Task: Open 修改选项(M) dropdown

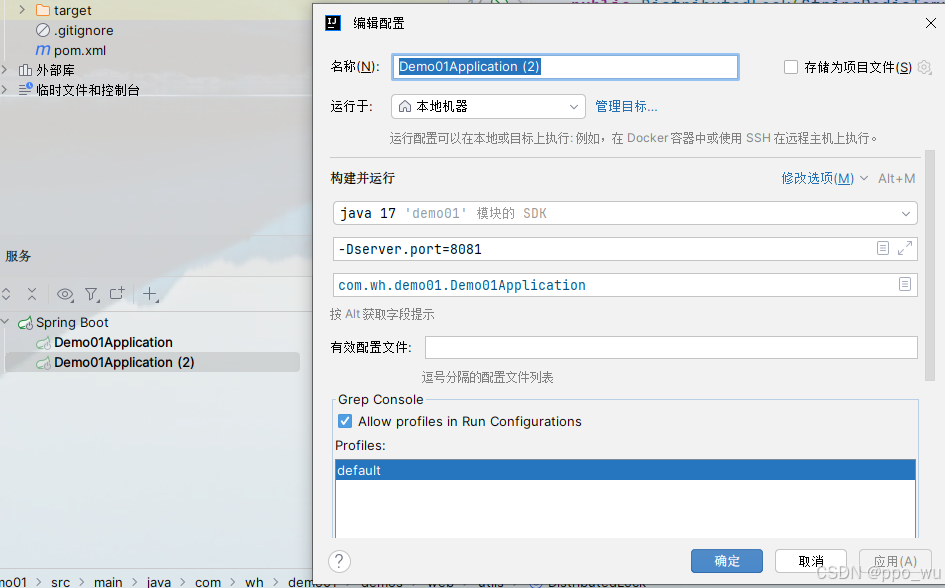Action: point(824,178)
